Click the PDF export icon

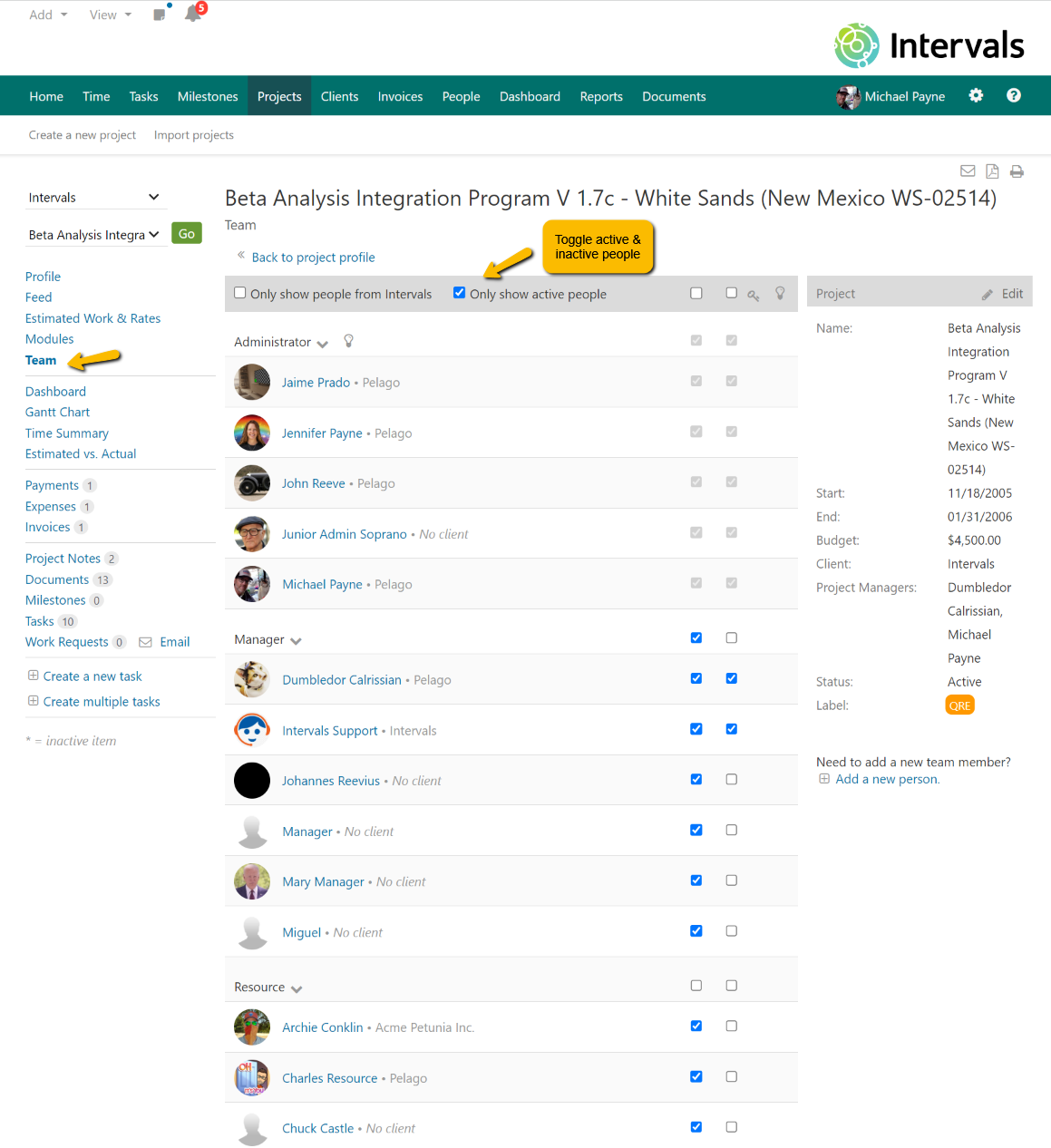(992, 171)
